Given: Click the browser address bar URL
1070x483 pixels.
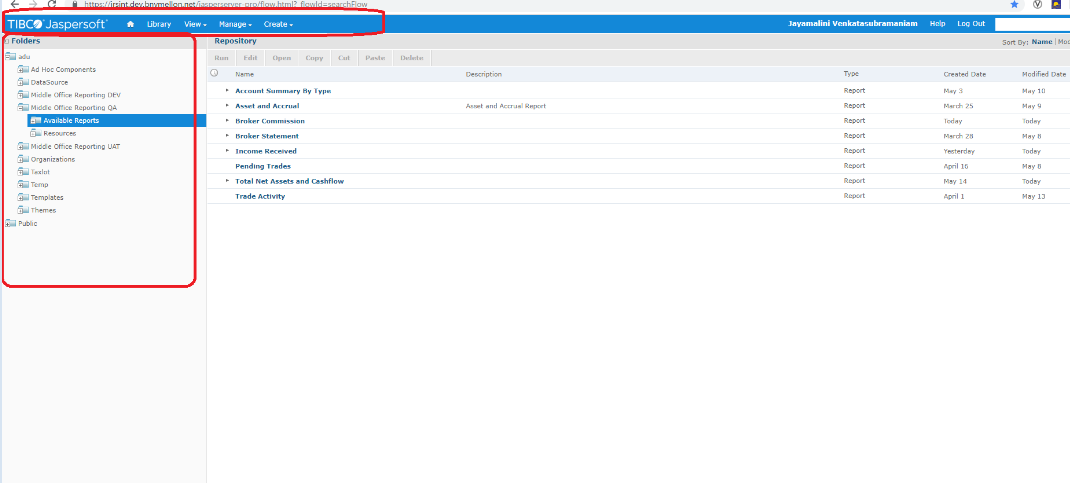Looking at the screenshot, I should point(226,4).
